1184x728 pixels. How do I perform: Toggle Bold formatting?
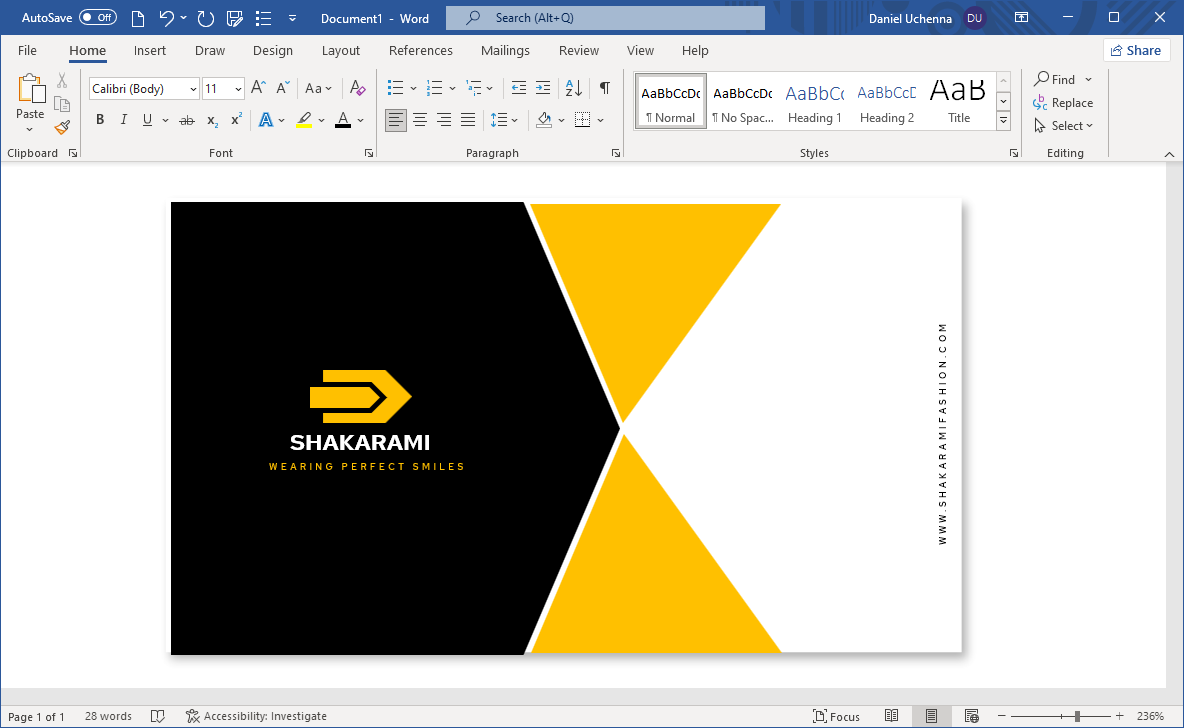pos(100,120)
